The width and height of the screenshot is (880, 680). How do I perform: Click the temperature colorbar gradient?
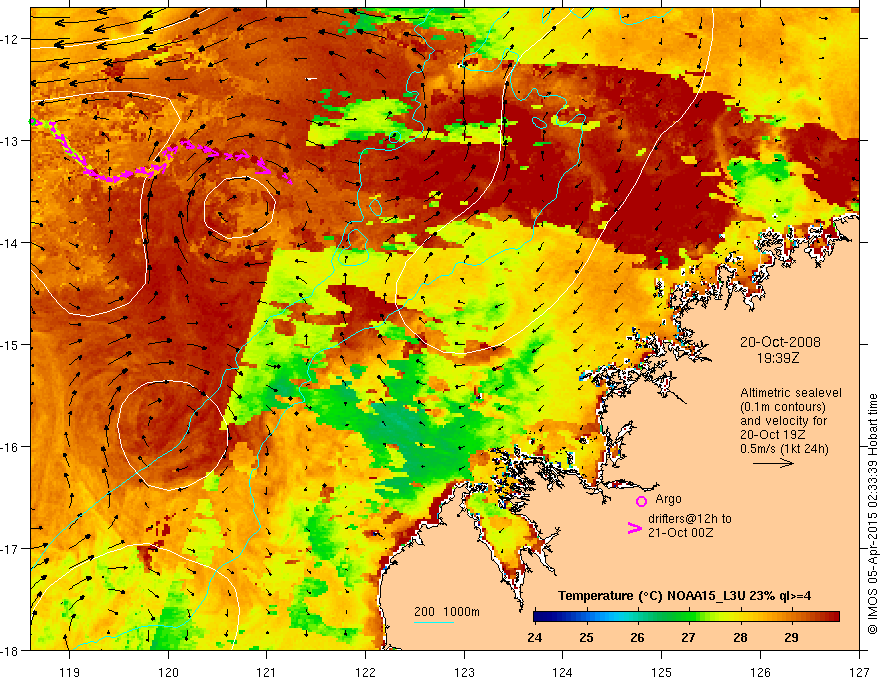(x=686, y=617)
